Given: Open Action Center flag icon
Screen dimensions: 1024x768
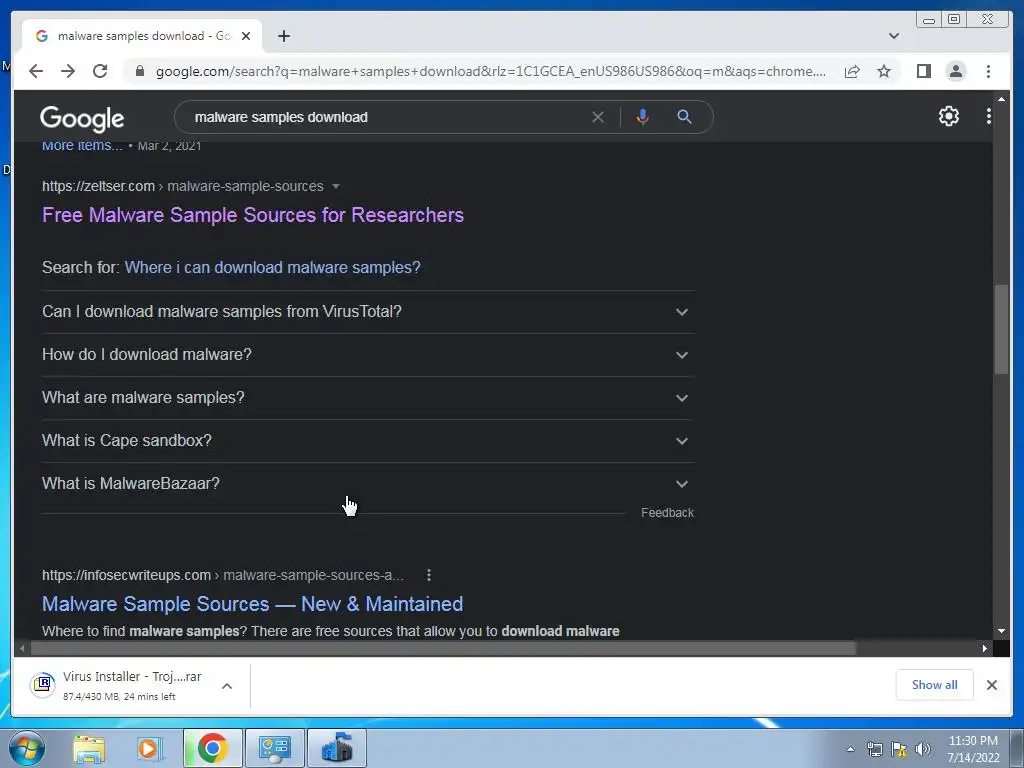Looking at the screenshot, I should (x=899, y=749).
